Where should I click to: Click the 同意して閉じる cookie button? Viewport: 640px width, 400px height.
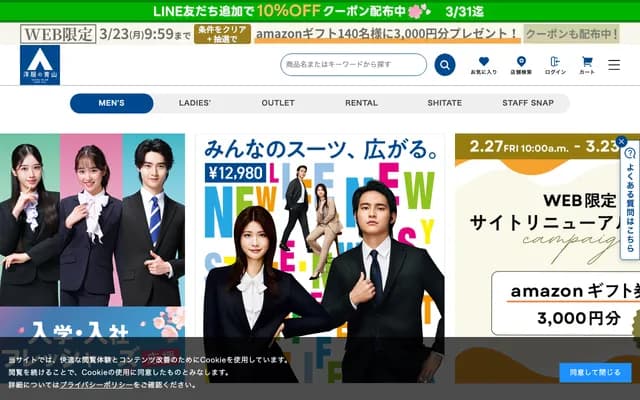tap(595, 372)
